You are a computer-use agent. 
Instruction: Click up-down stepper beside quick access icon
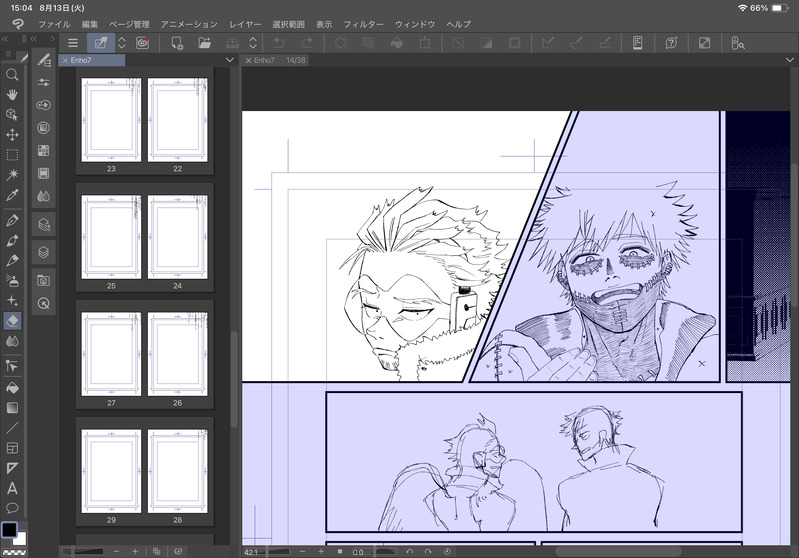click(x=122, y=43)
